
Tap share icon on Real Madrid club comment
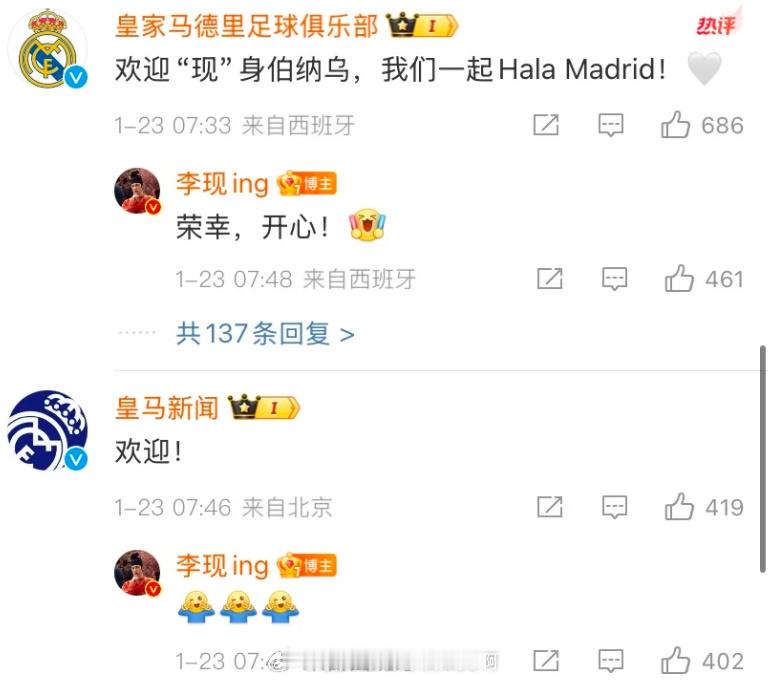[x=546, y=124]
